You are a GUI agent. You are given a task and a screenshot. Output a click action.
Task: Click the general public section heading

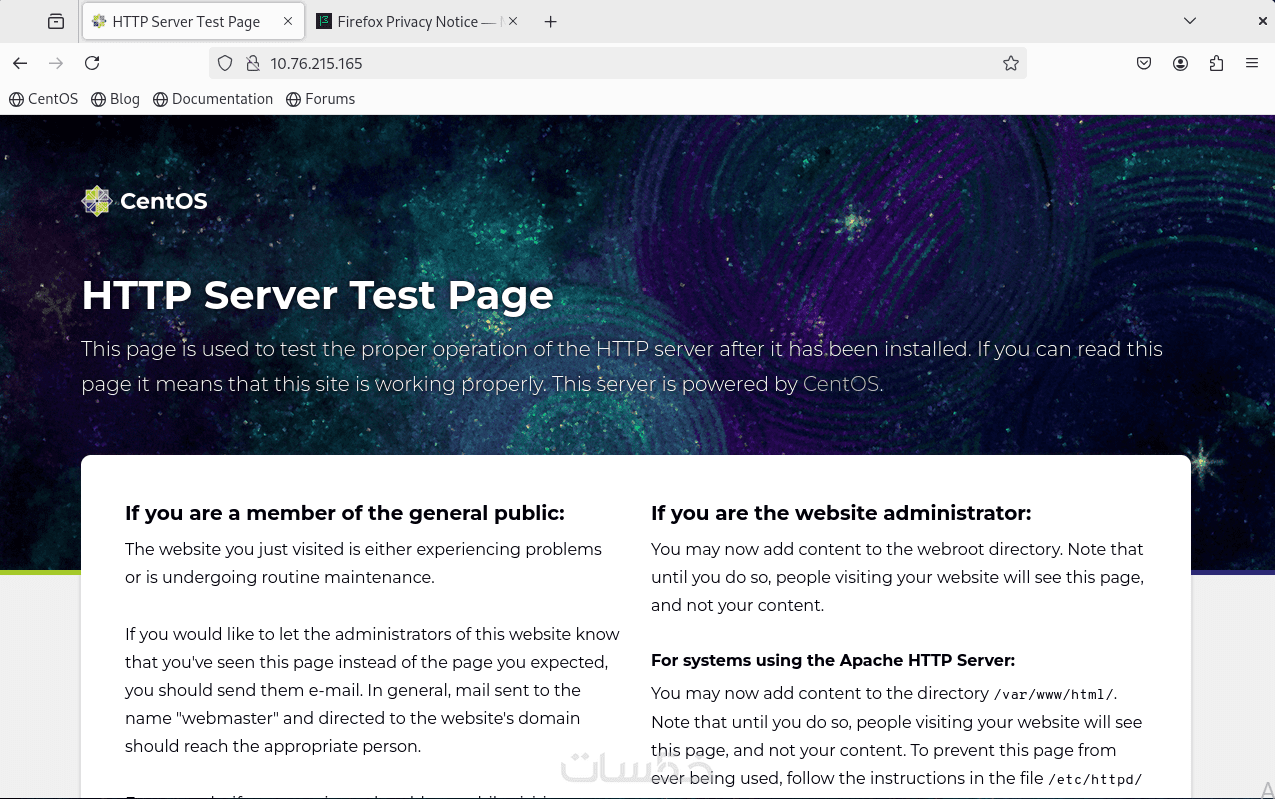(345, 513)
